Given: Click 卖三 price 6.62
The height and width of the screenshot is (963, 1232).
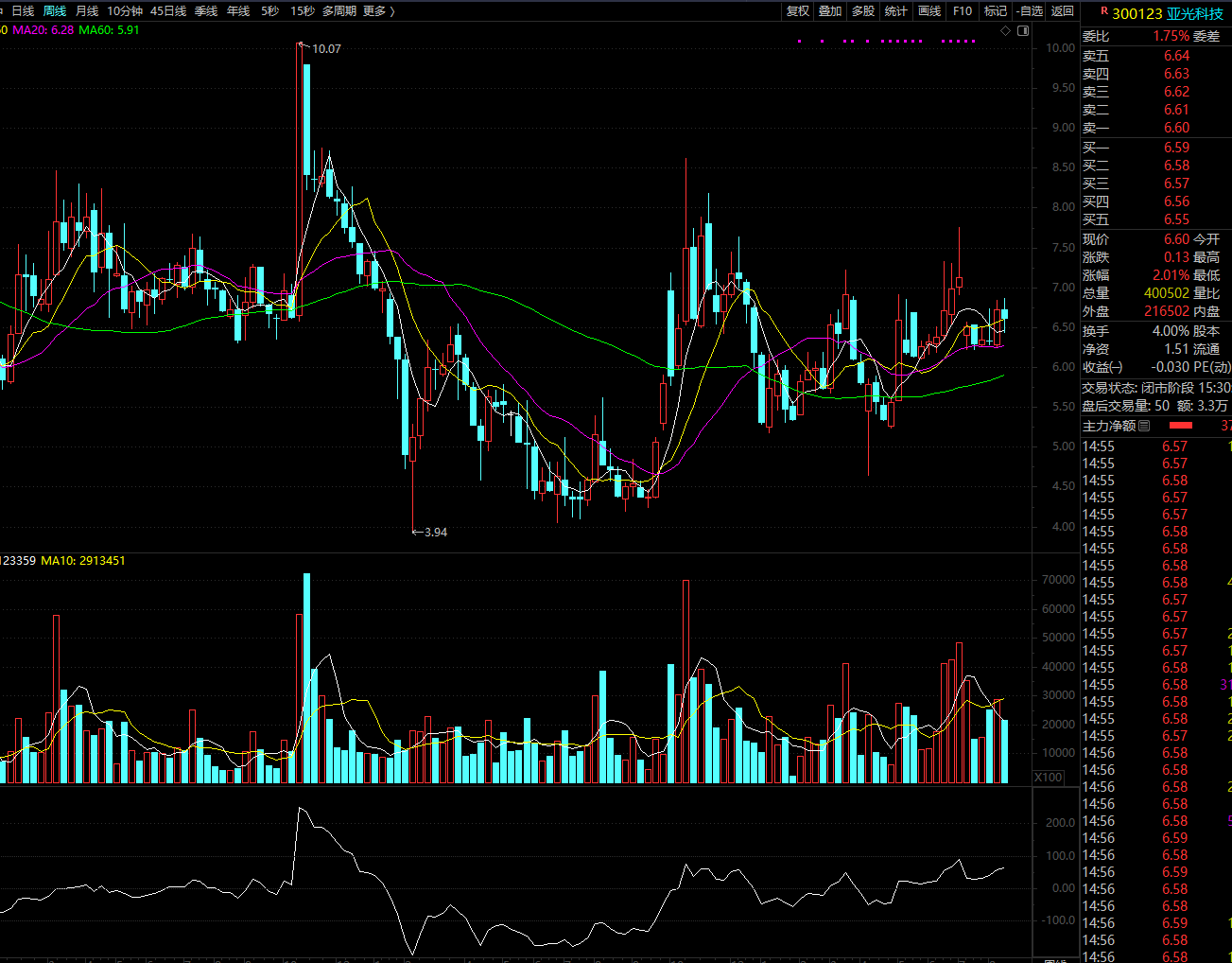Looking at the screenshot, I should 1176,92.
